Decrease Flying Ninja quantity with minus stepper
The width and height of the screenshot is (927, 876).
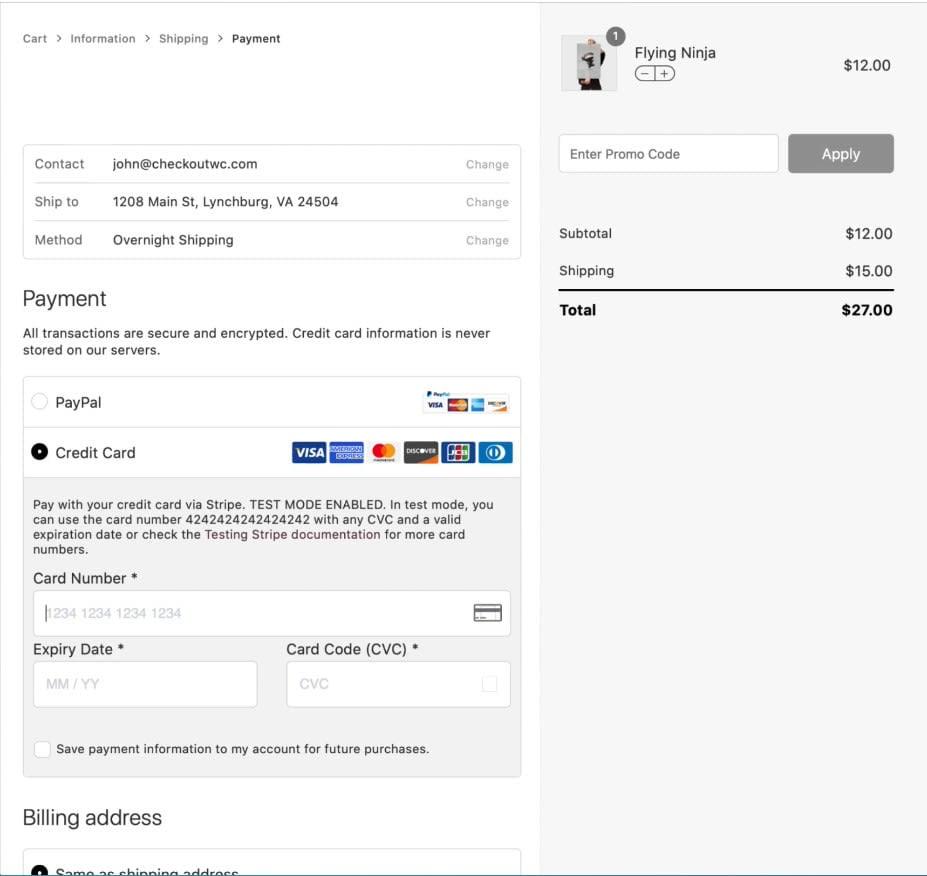[645, 72]
